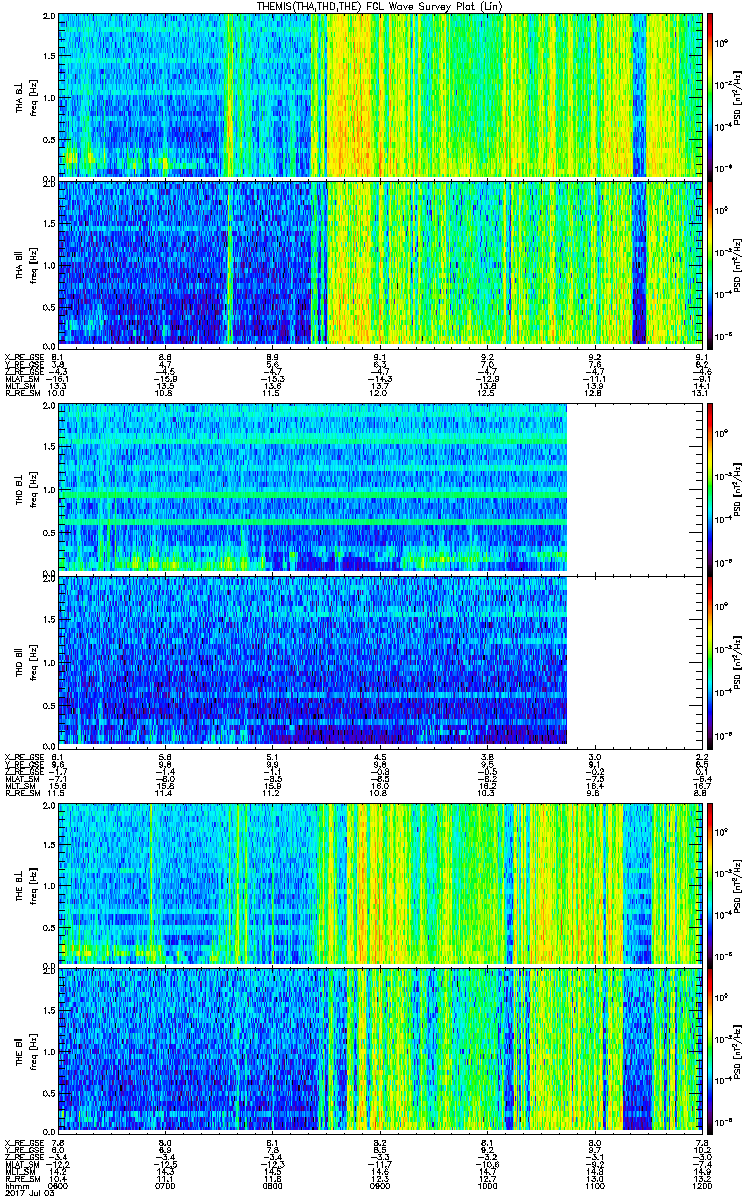
Task: Click the 1.0 frequency tick on THD B-perpendicular panel
Action: [48, 488]
